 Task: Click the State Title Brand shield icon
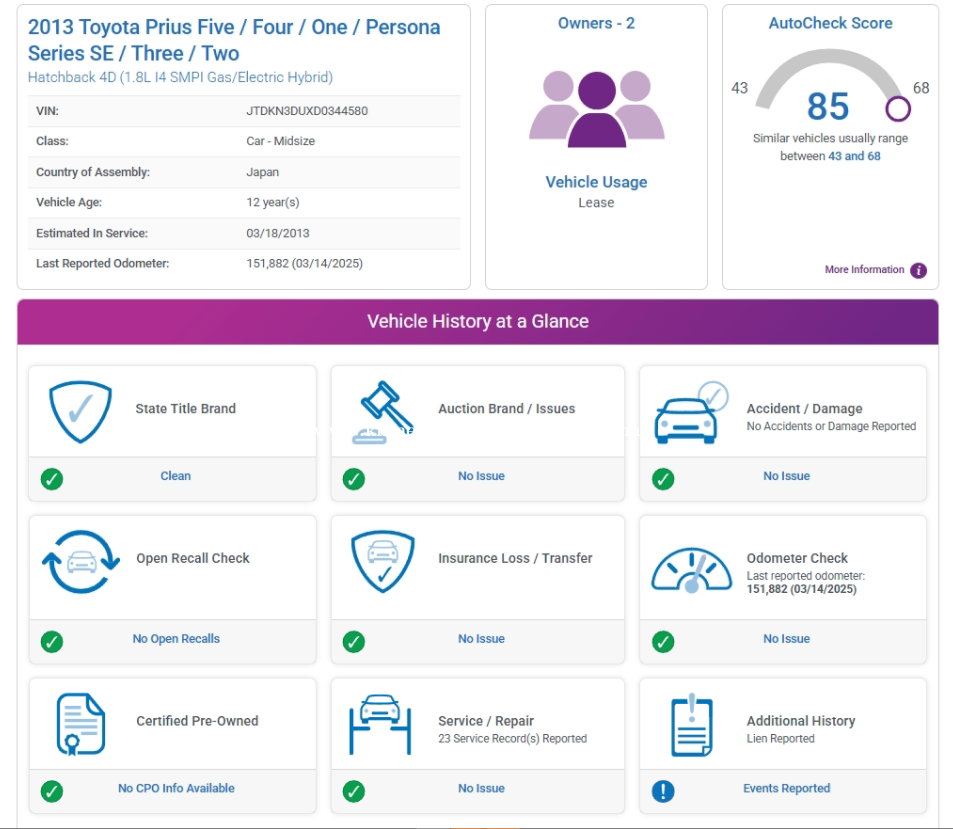80,411
